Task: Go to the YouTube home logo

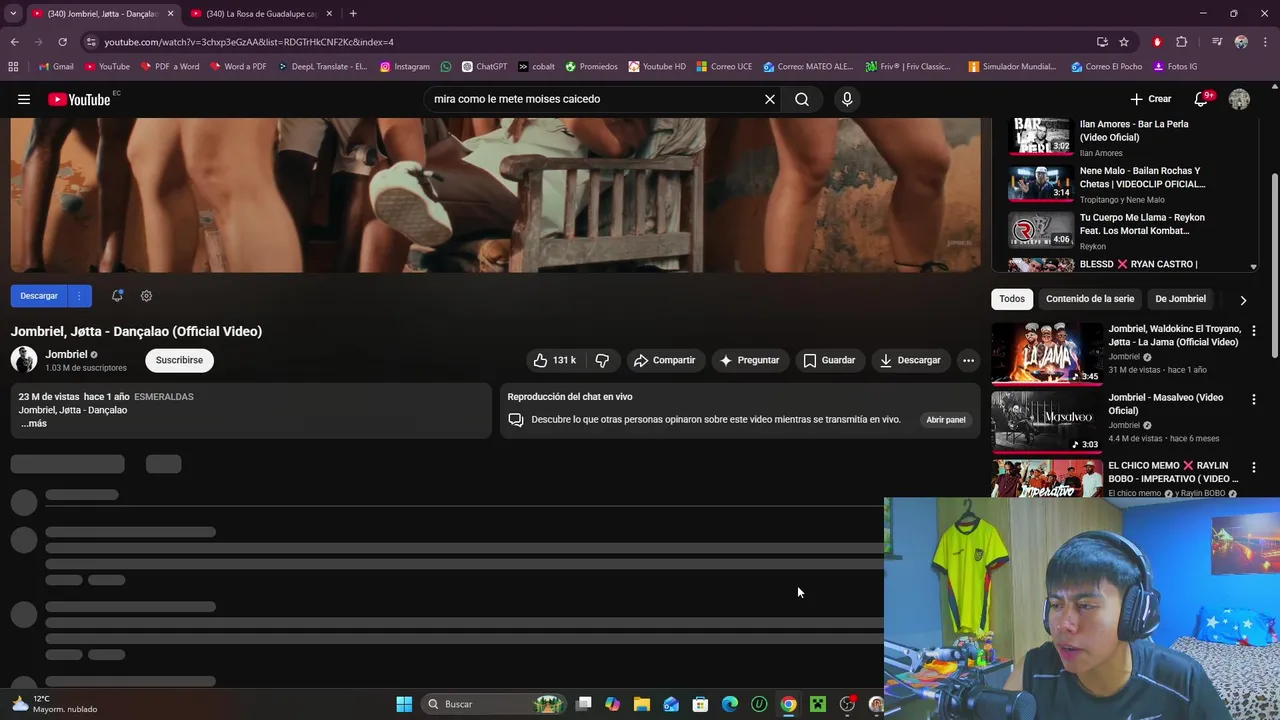Action: [79, 99]
